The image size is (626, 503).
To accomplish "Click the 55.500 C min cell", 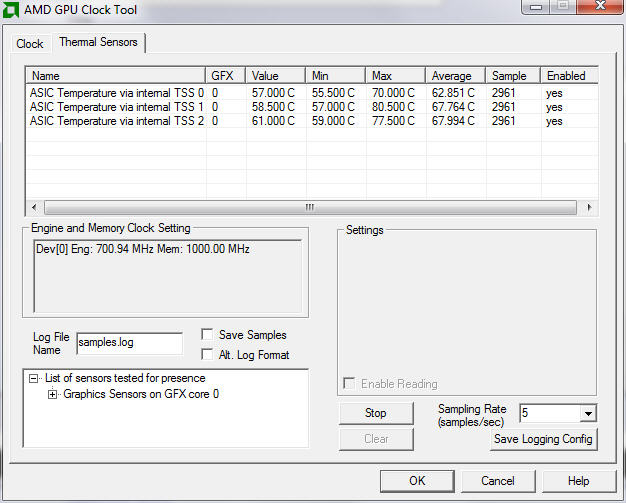I will (x=333, y=93).
